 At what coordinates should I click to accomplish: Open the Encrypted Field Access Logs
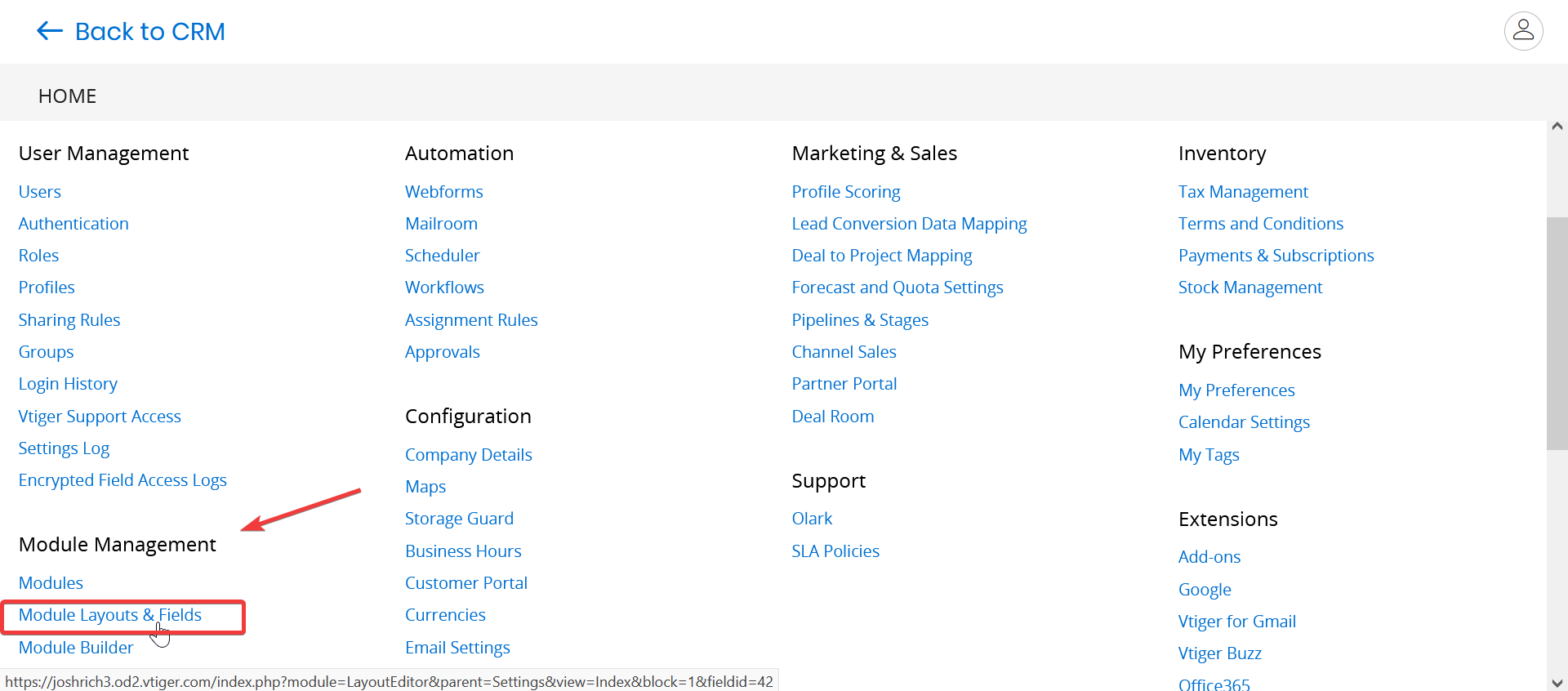tap(122, 479)
